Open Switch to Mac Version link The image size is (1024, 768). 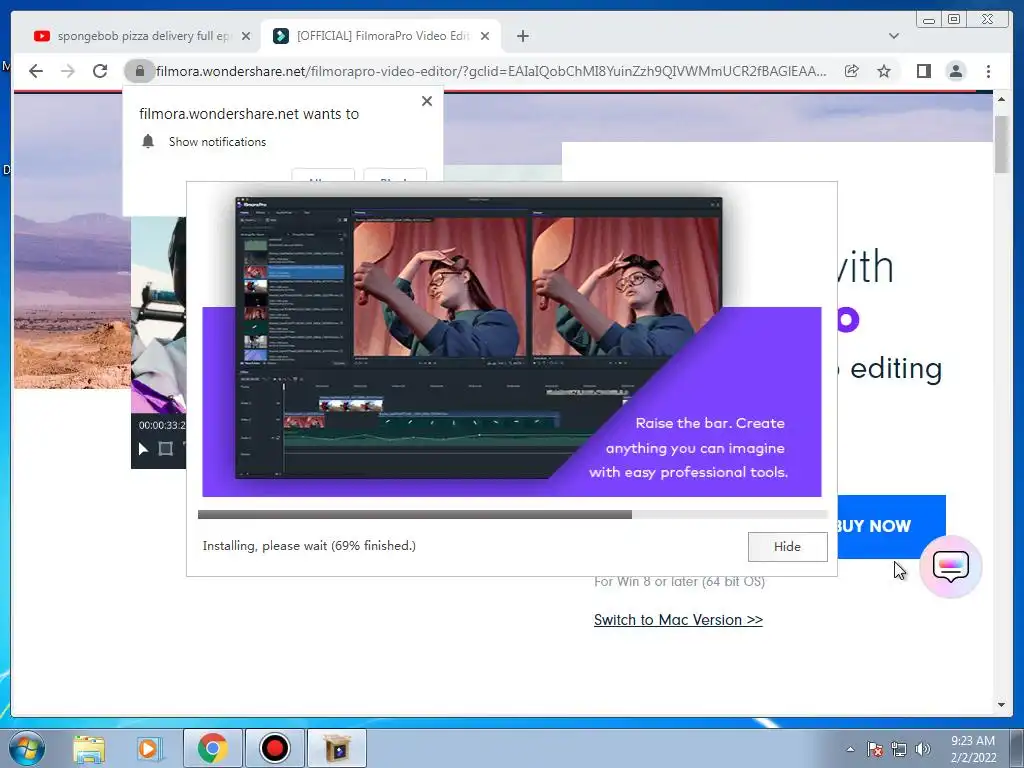point(678,620)
